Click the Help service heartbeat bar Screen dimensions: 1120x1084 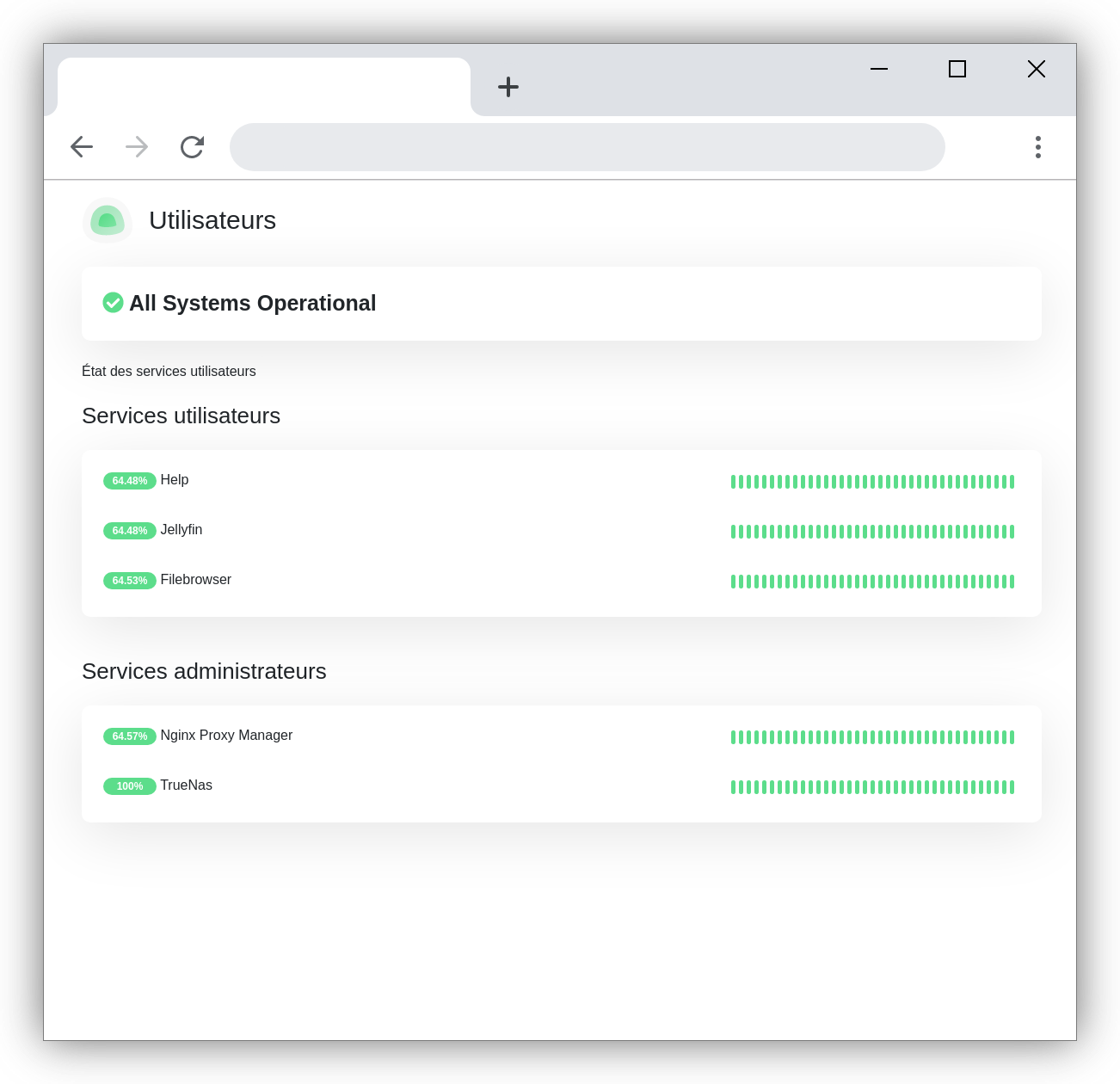872,482
